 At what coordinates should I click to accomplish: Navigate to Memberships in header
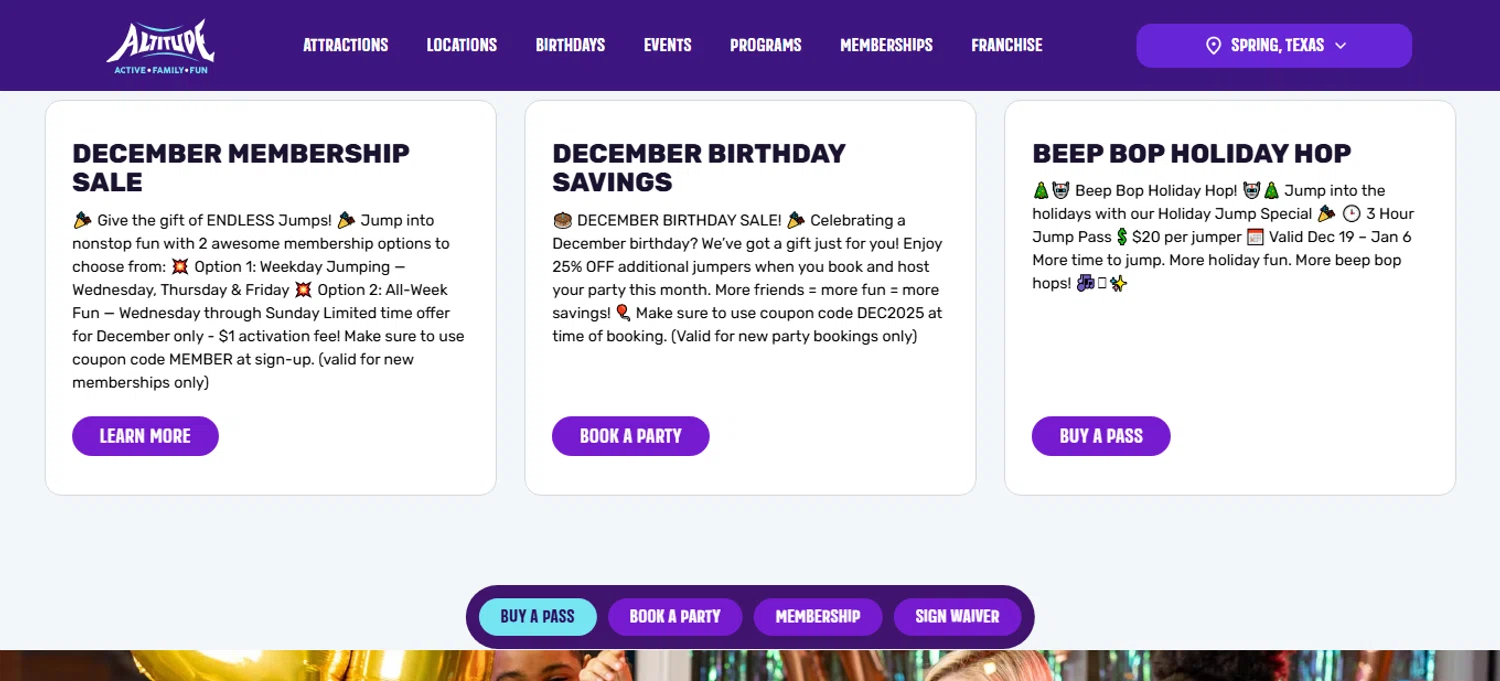pyautogui.click(x=886, y=45)
